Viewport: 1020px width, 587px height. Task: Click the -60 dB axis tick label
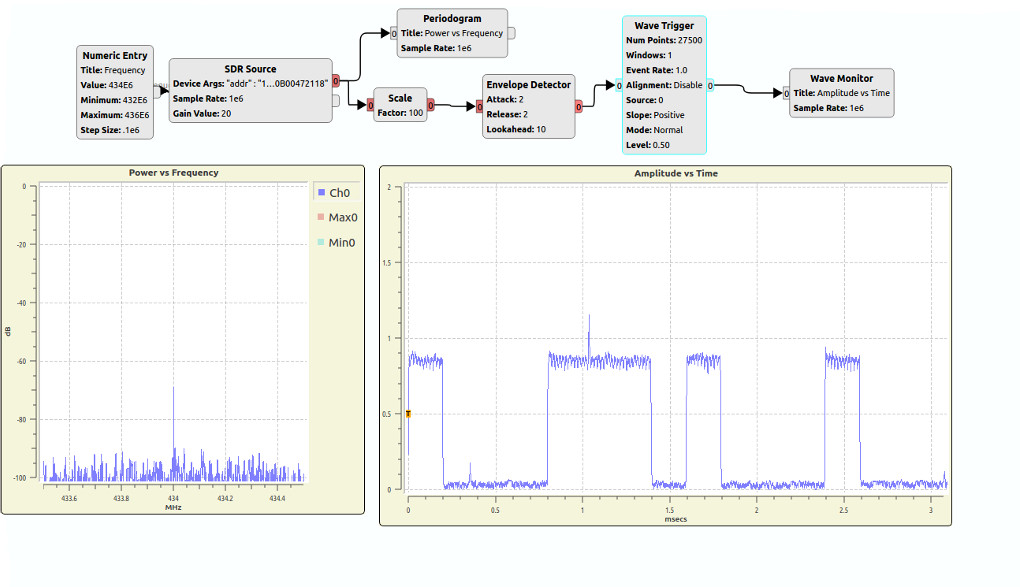pos(22,361)
